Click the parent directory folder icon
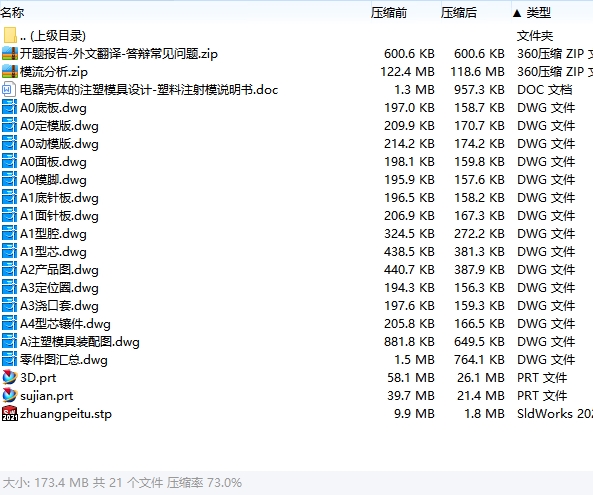The width and height of the screenshot is (593, 495). pyautogui.click(x=10, y=35)
